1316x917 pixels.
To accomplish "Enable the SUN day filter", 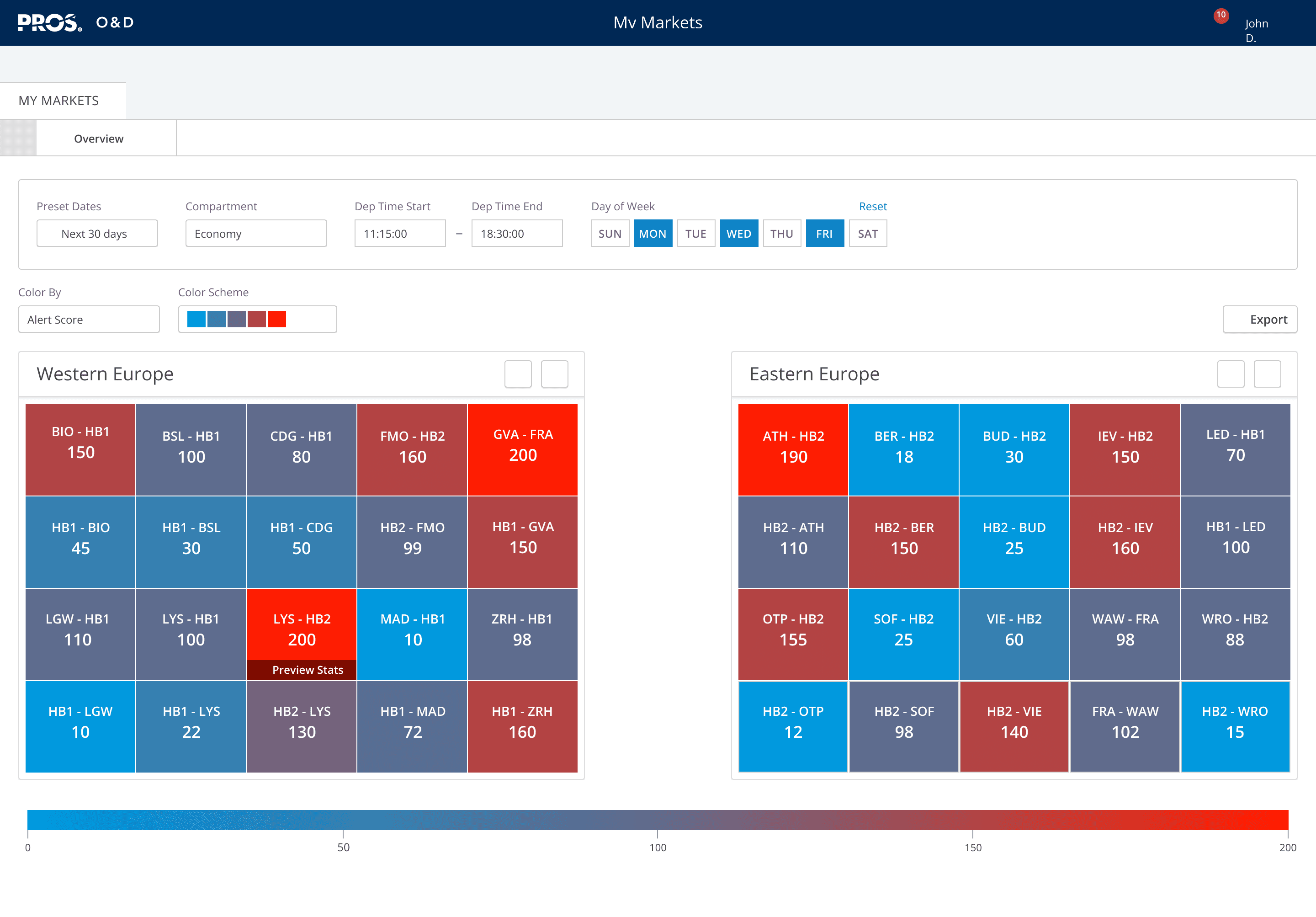I will click(610, 234).
